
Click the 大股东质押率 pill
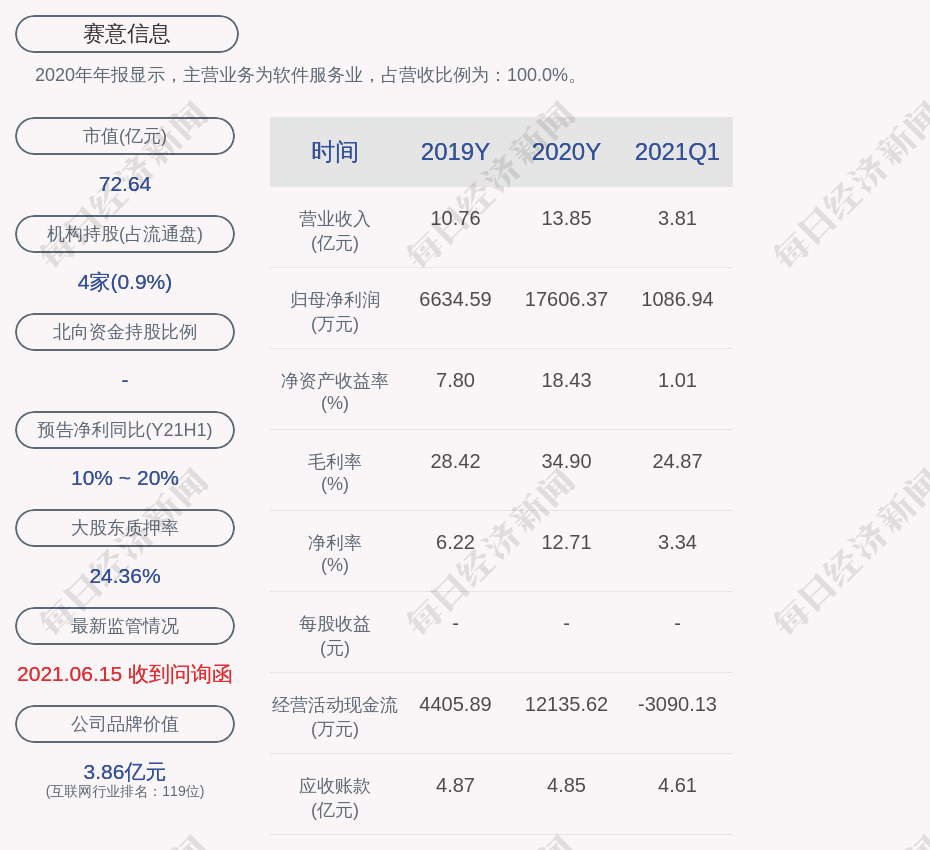[x=125, y=527]
